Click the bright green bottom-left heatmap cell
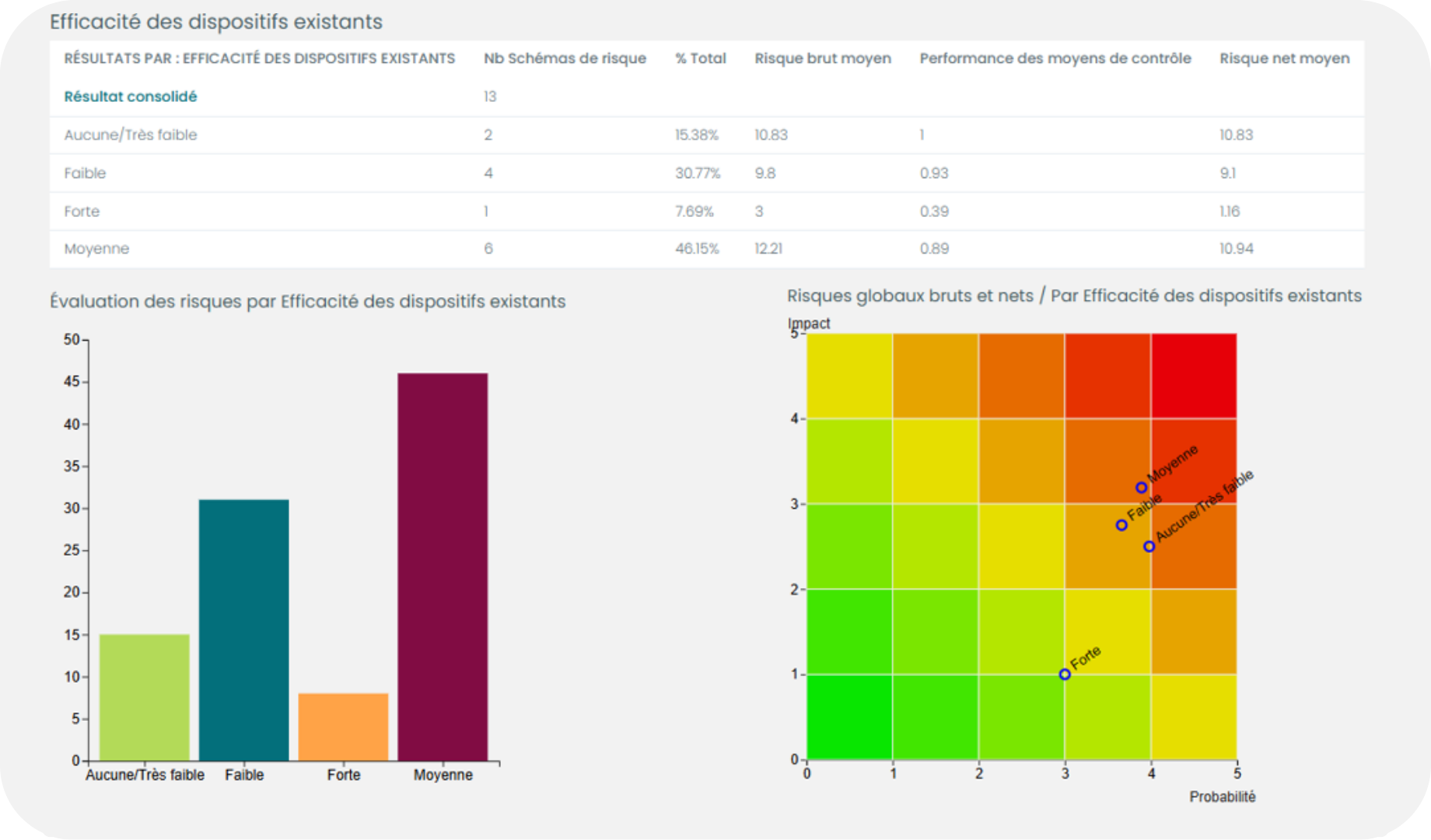 849,716
